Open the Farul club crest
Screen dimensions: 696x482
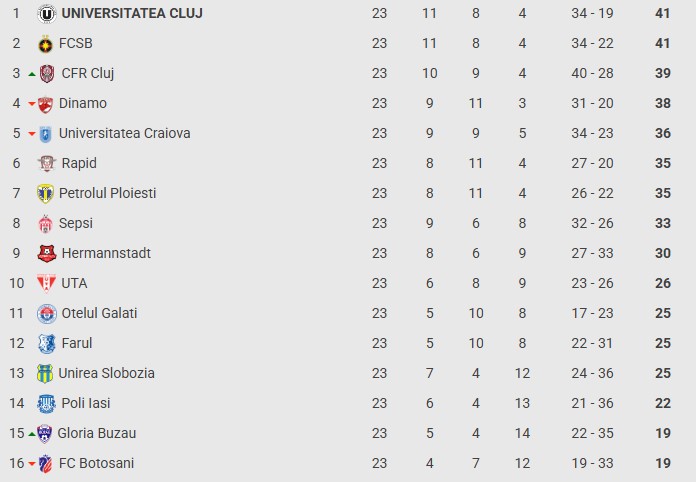tap(47, 344)
